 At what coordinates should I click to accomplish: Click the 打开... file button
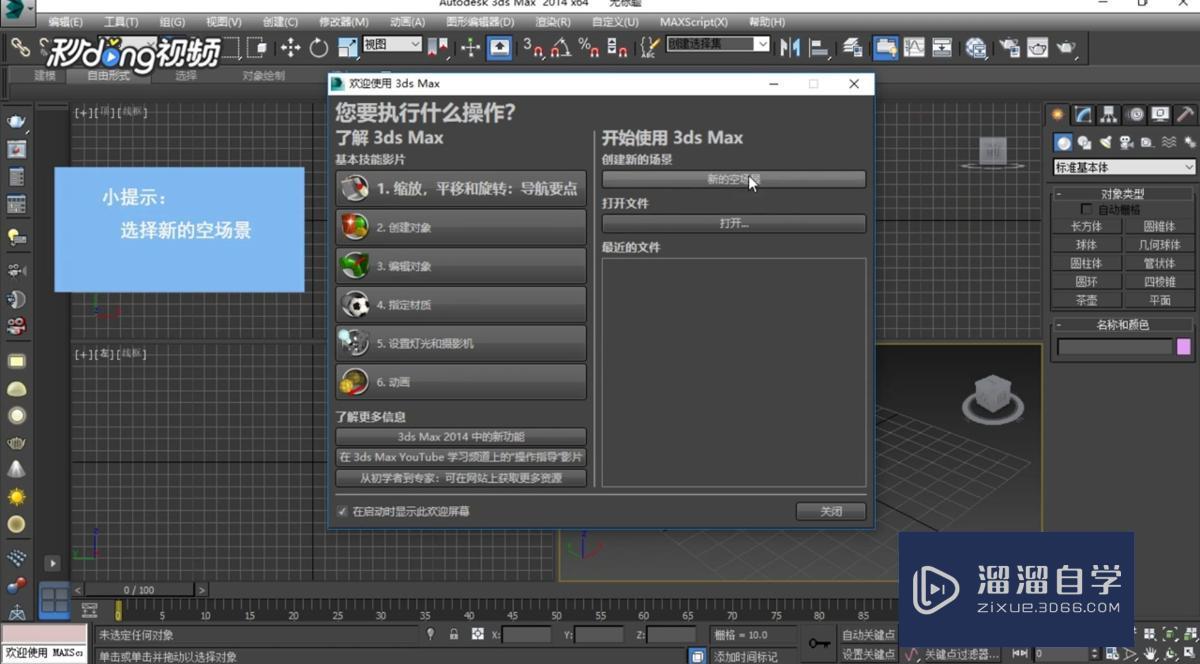[x=734, y=224]
